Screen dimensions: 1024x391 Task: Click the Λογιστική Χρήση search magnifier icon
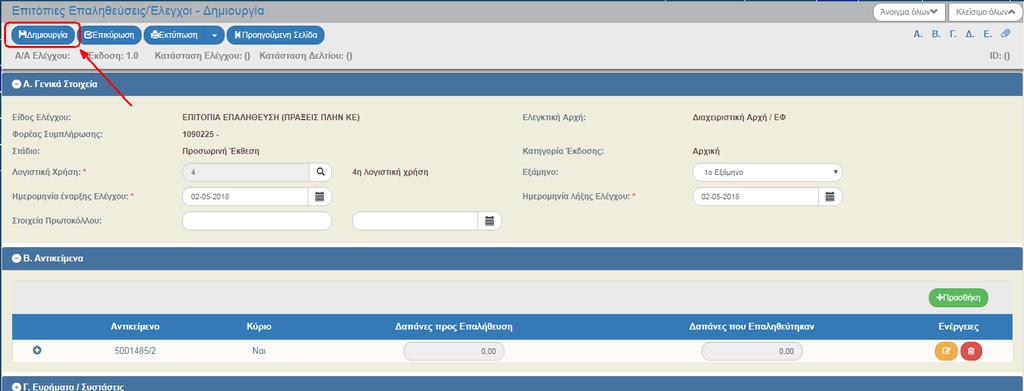[x=320, y=172]
